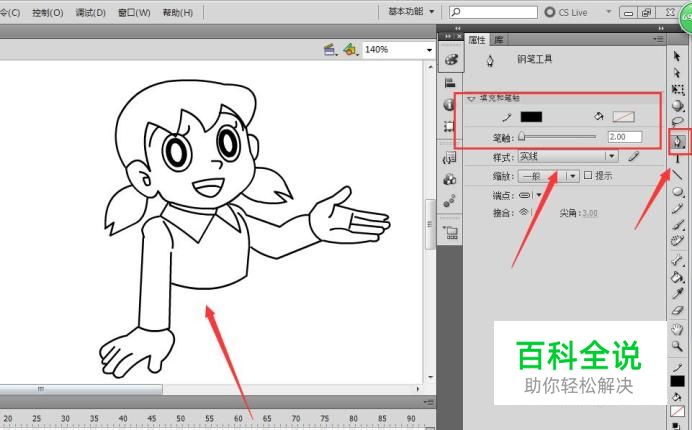Select the Oval shape tool
This screenshot has width=692, height=430.
[x=677, y=192]
